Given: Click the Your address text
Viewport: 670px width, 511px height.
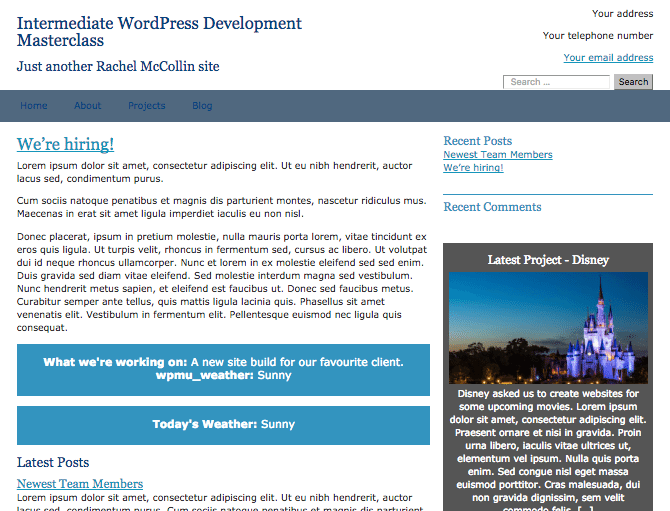Looking at the screenshot, I should (x=623, y=14).
